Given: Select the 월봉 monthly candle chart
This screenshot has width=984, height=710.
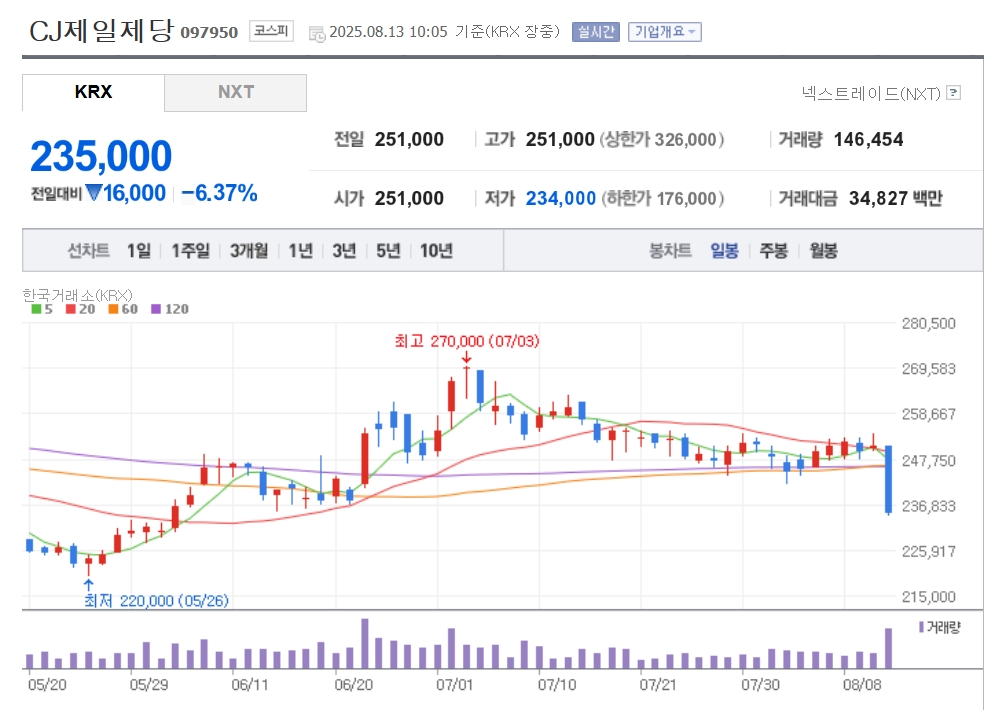Looking at the screenshot, I should (823, 251).
